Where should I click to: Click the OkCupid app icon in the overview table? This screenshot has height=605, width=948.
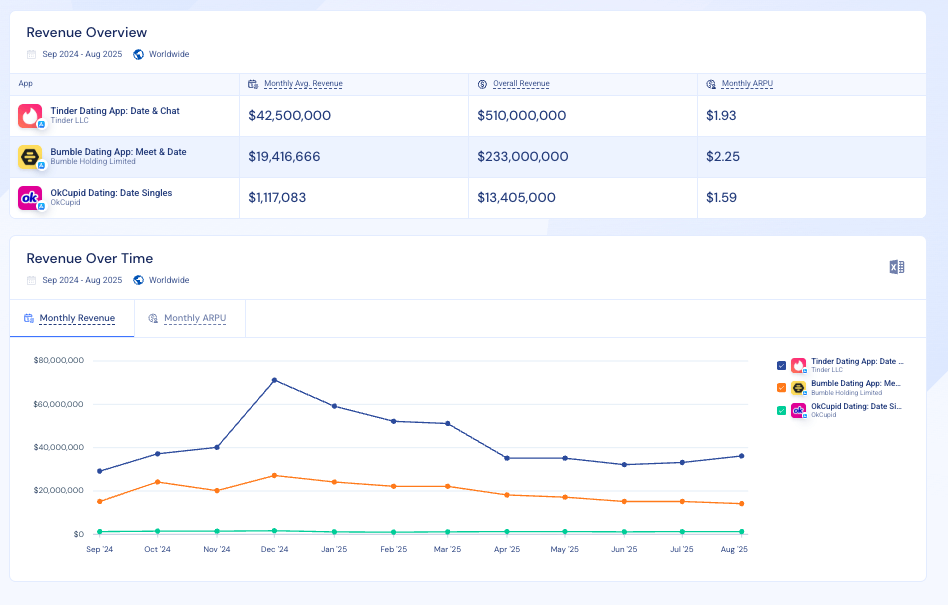[x=29, y=198]
